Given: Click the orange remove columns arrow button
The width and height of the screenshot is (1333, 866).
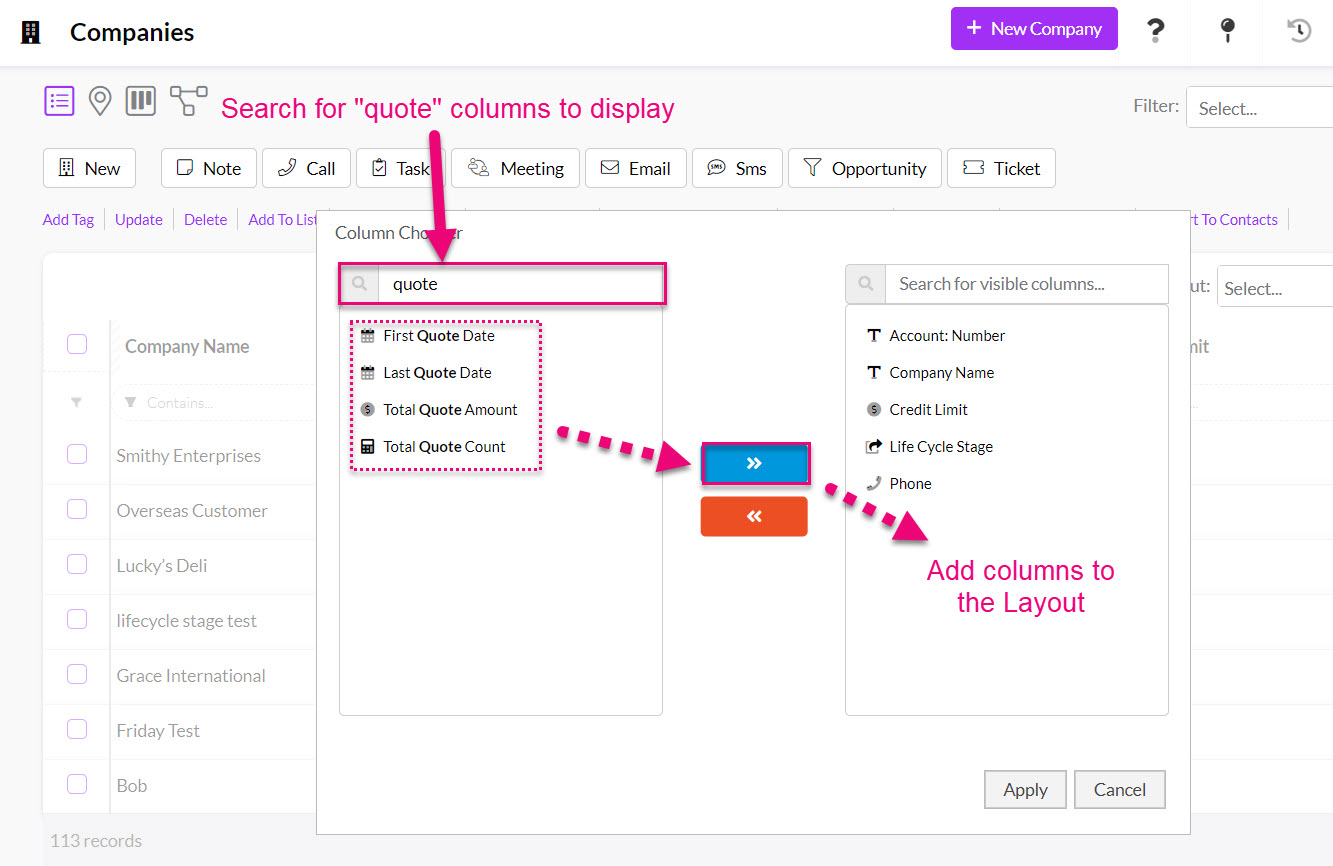Looking at the screenshot, I should pyautogui.click(x=754, y=516).
